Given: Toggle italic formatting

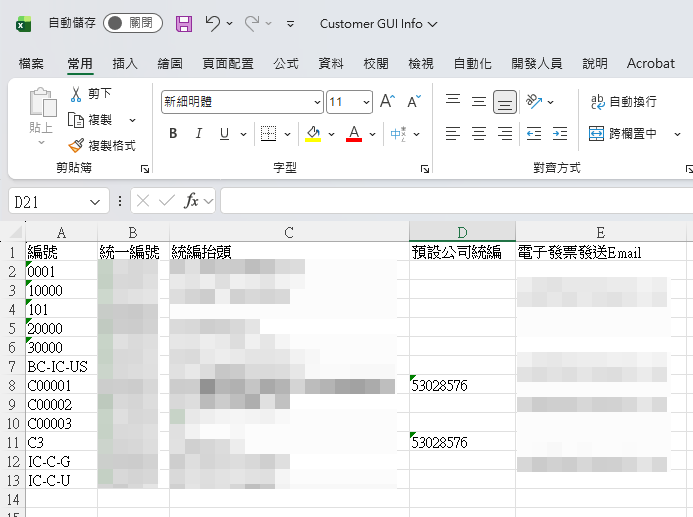Looking at the screenshot, I should [x=199, y=133].
